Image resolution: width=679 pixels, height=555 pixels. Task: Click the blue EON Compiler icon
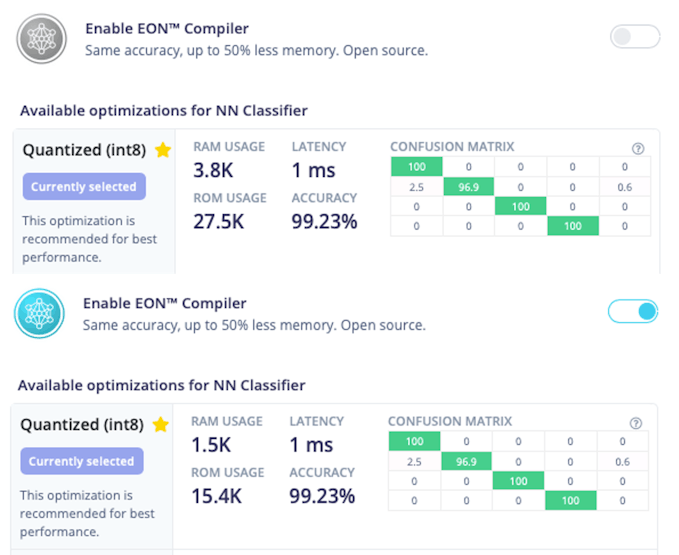pos(39,313)
